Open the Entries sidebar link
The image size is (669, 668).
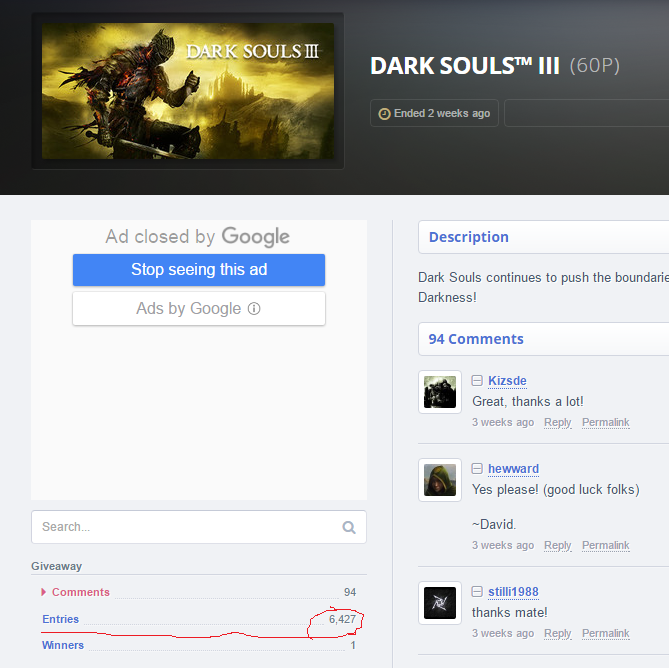pos(61,619)
